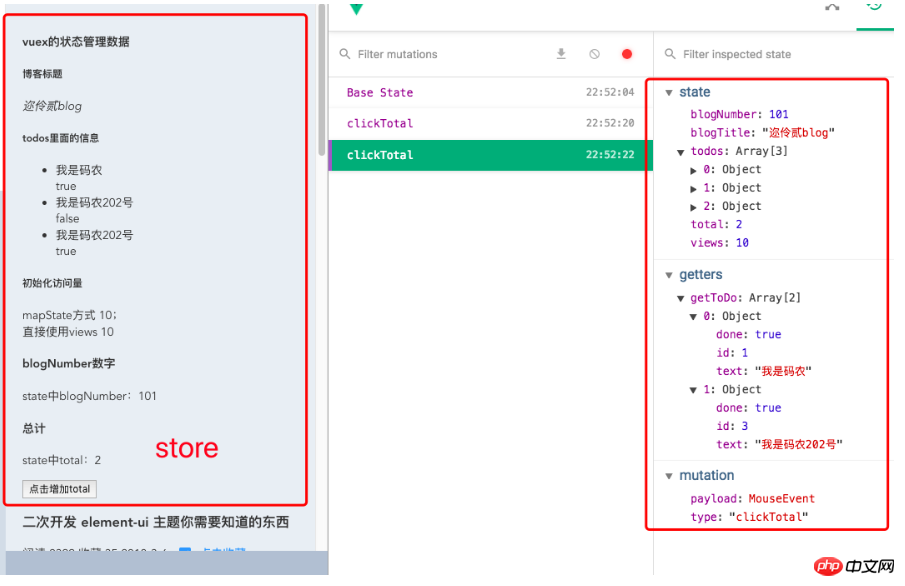Click the 点击增加total button
This screenshot has width=905, height=586.
click(x=59, y=489)
